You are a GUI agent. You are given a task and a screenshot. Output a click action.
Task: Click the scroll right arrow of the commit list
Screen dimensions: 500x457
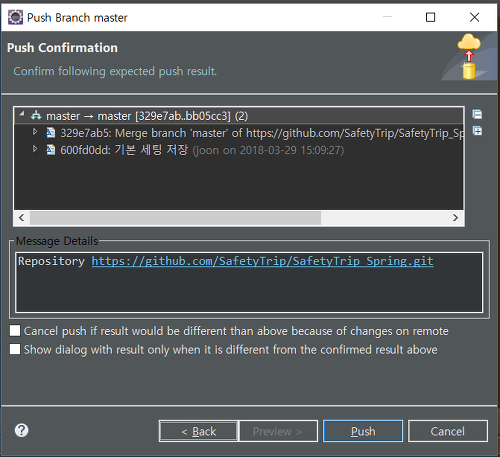455,218
